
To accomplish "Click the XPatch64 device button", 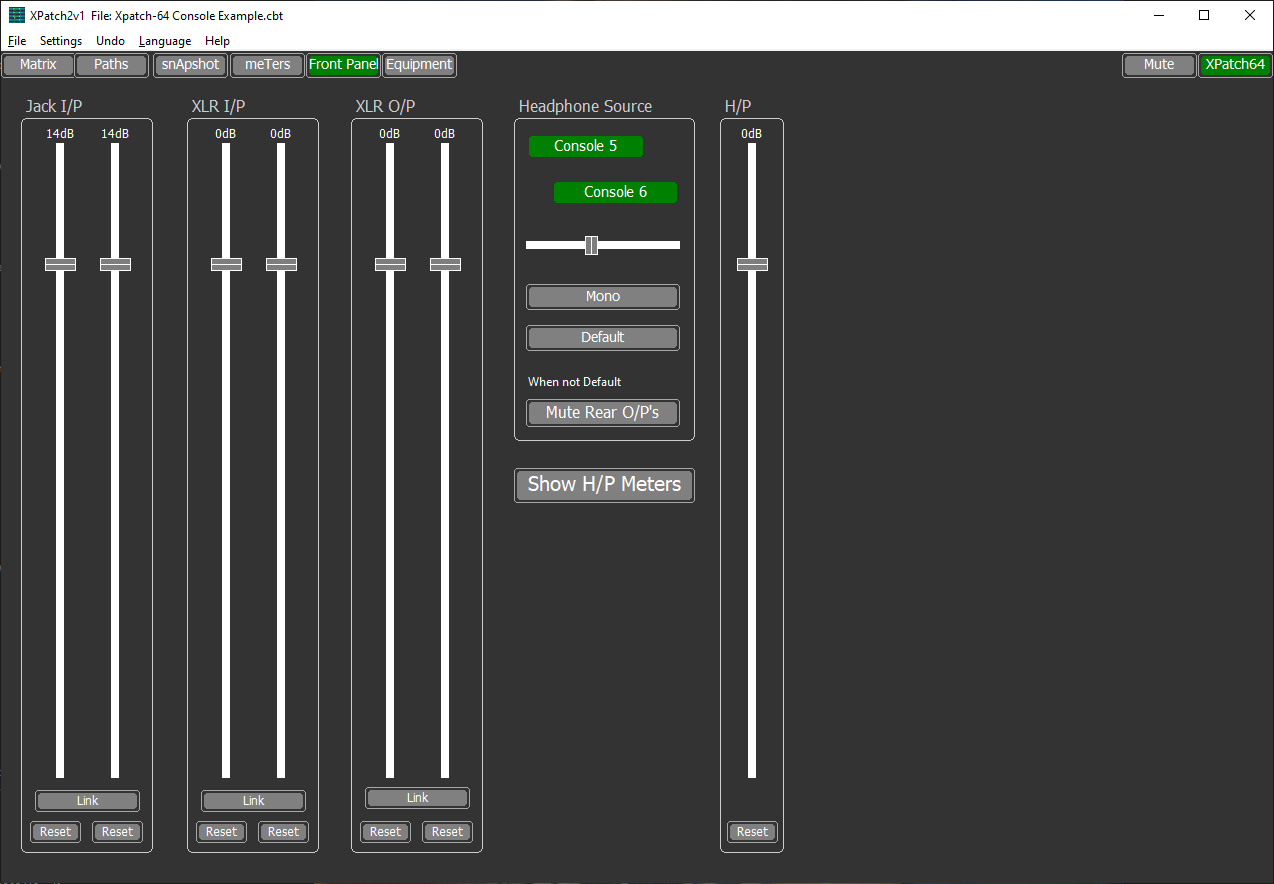I will (1235, 65).
